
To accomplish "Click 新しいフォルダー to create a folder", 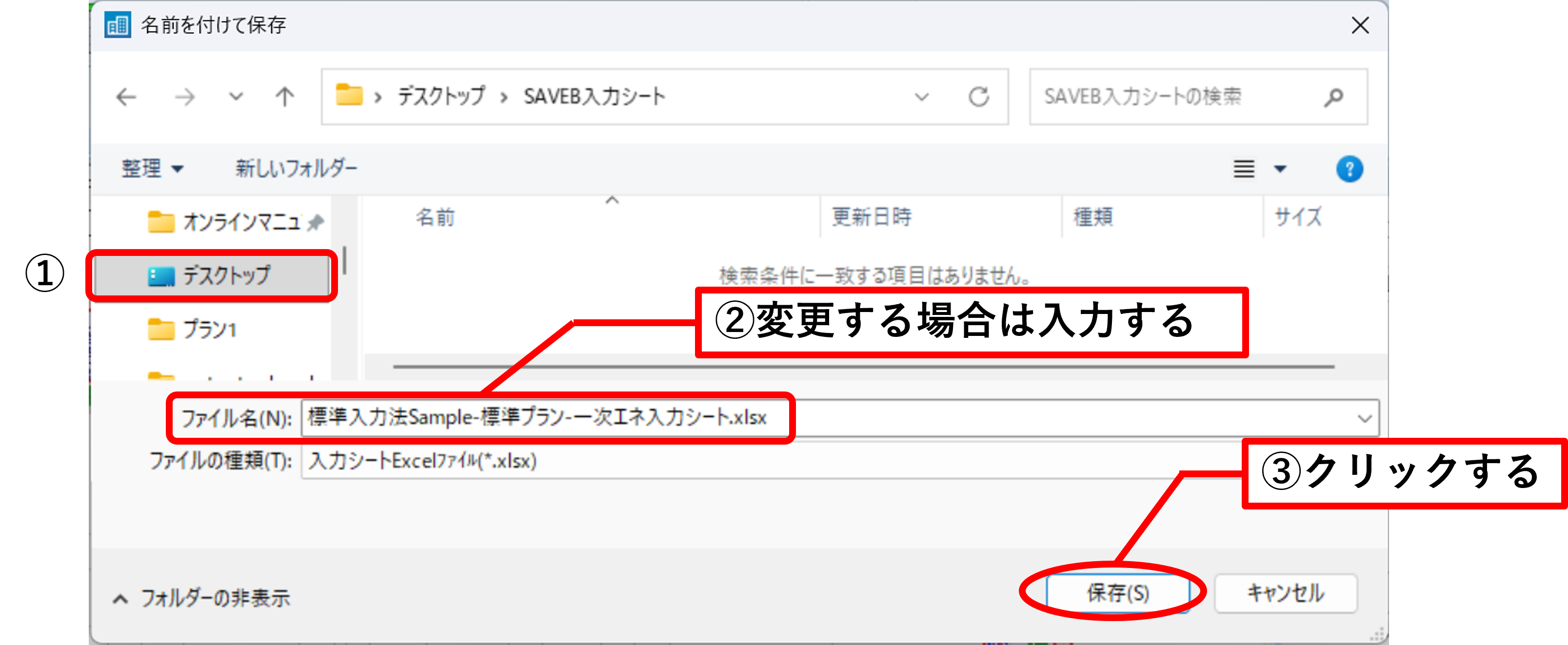I will click(297, 169).
